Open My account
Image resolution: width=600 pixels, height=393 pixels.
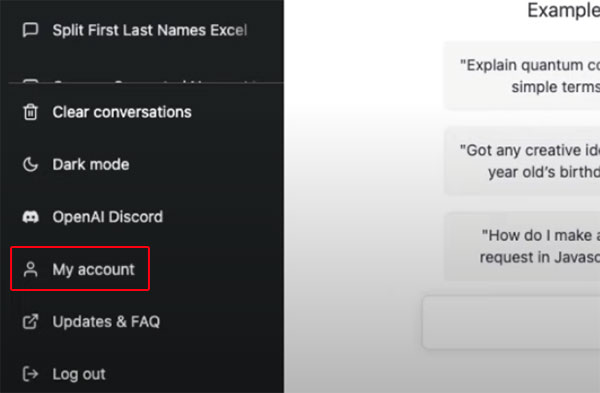(80, 269)
